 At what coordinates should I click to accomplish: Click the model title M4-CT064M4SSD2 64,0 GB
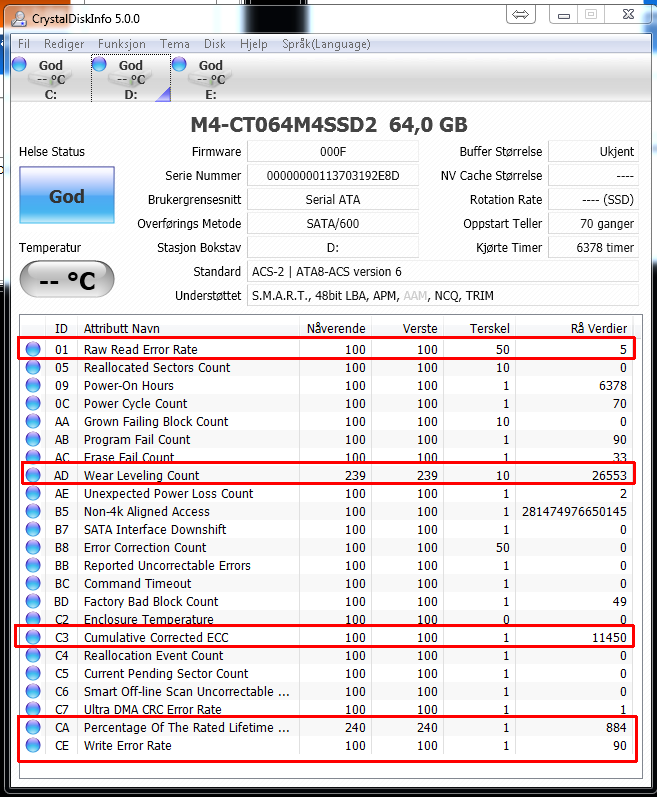pos(329,125)
